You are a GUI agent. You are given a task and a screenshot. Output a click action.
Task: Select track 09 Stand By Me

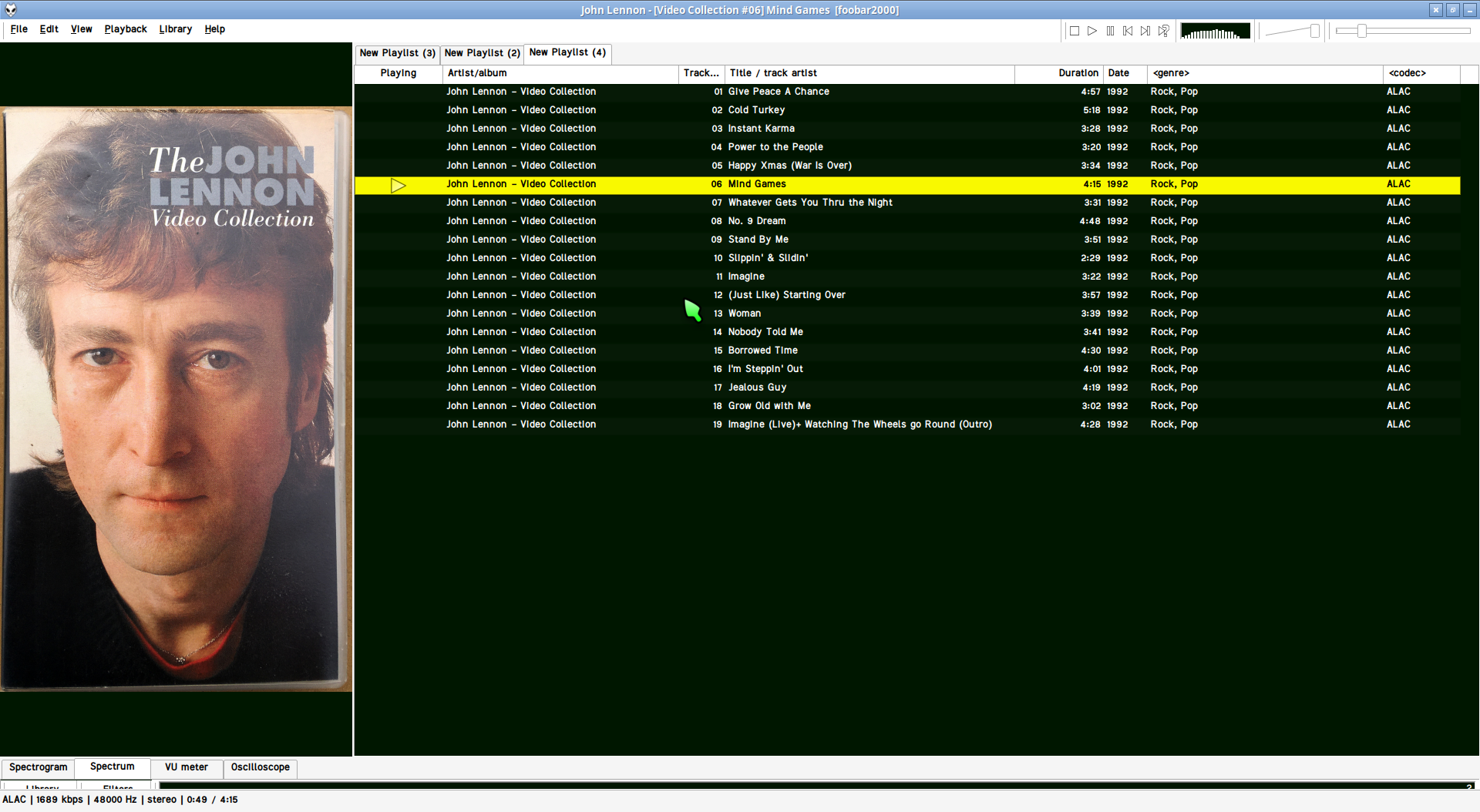click(907, 240)
